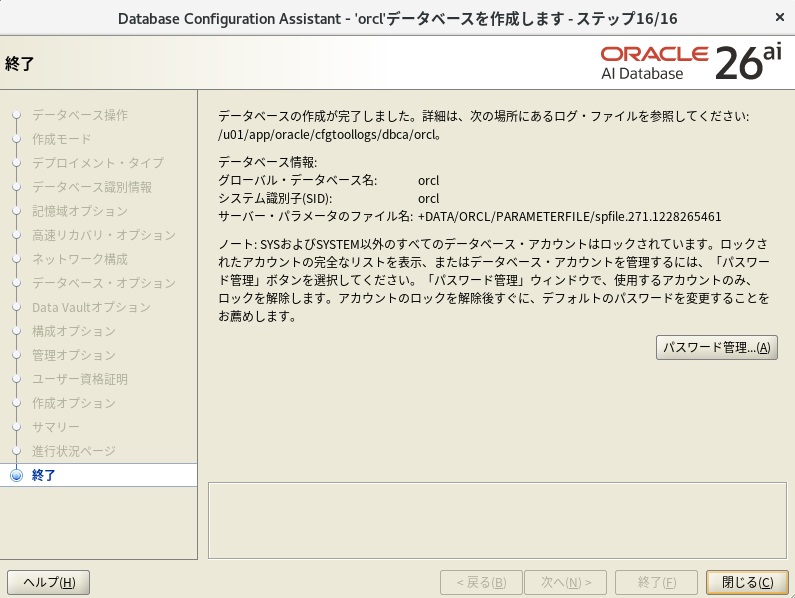Screen dimensions: 795x598
Task: Select ネットワーク構成 step in sidebar
Action: click(x=80, y=259)
